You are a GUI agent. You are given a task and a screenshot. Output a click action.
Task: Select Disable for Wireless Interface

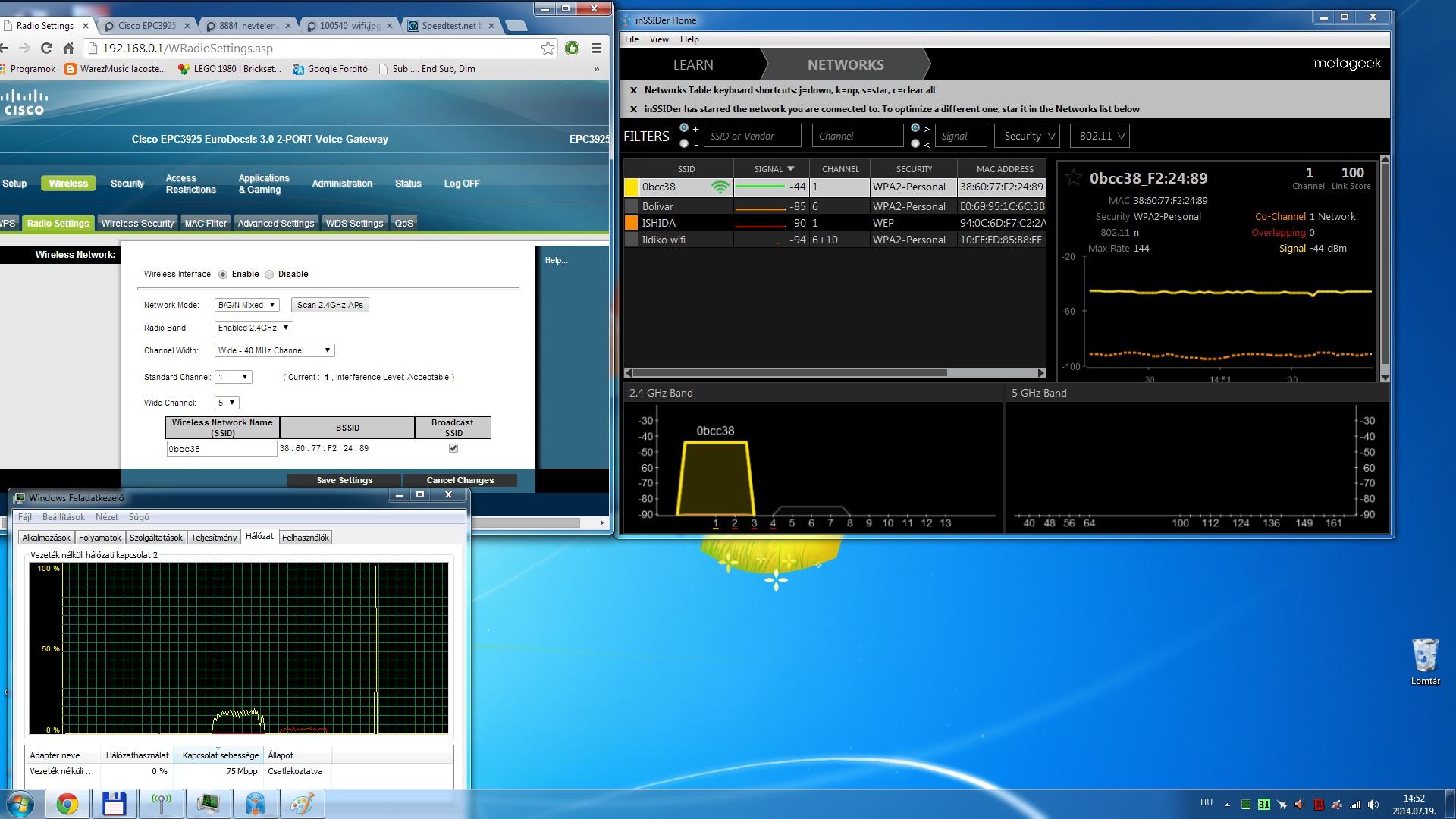point(269,275)
